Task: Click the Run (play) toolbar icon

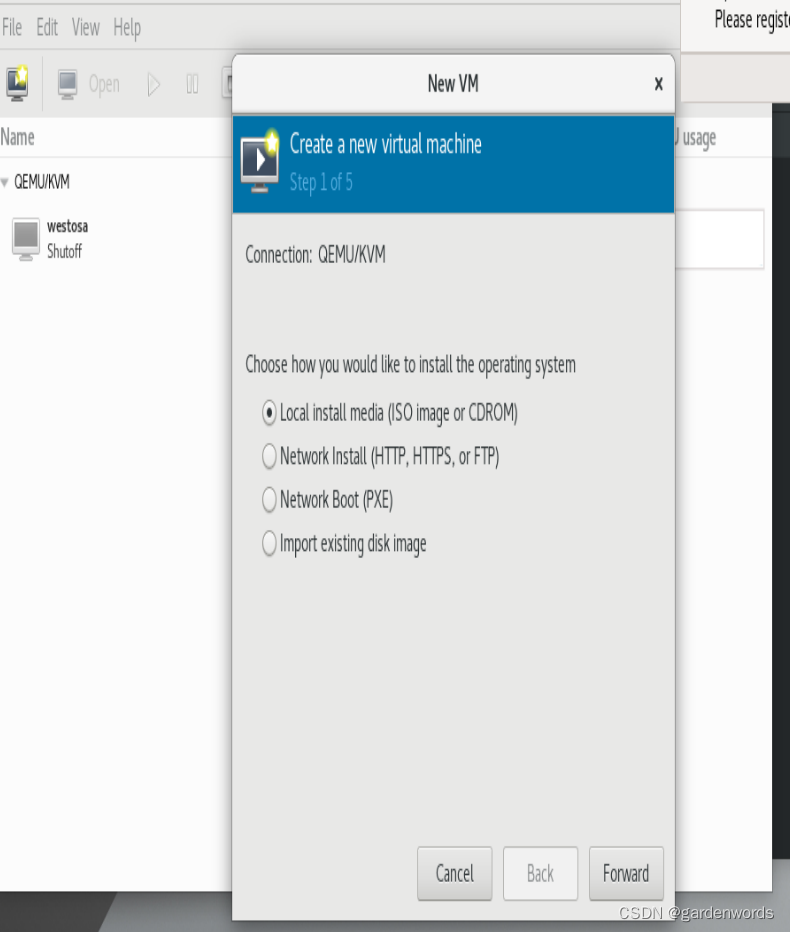Action: click(x=153, y=84)
